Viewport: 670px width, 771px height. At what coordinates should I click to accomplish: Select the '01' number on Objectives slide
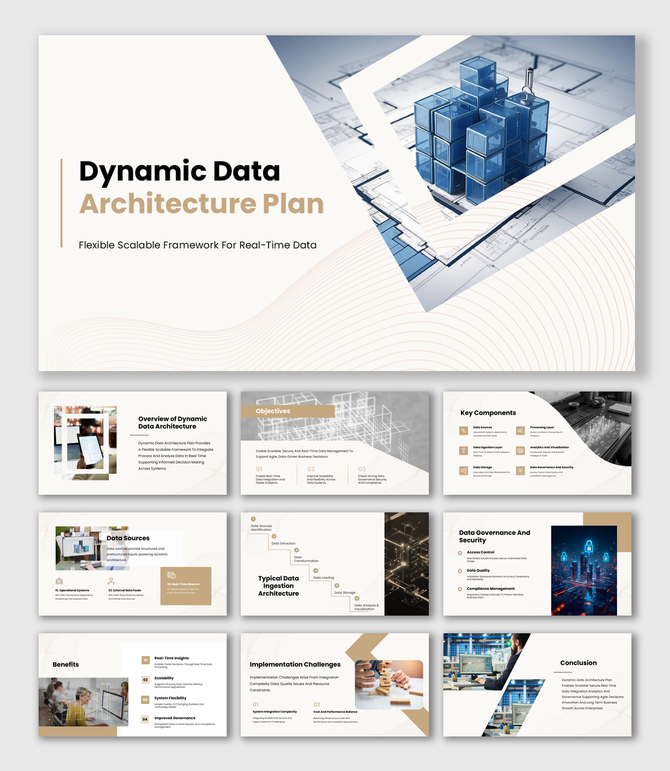click(259, 469)
